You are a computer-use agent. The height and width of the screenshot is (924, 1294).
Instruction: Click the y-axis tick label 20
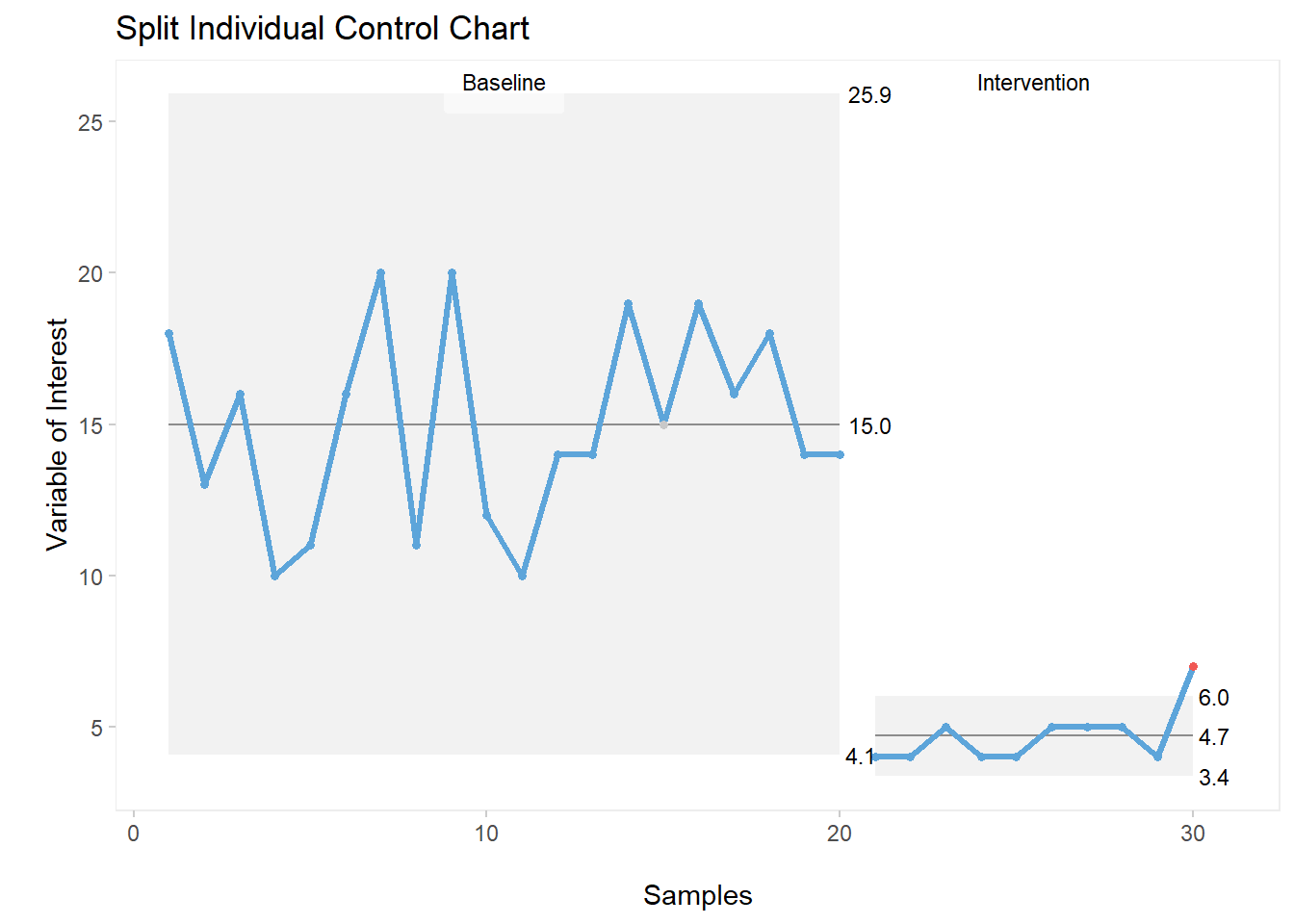(91, 273)
